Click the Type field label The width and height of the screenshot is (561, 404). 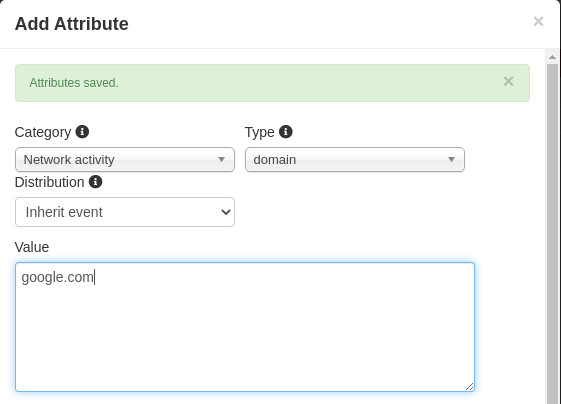coord(260,132)
